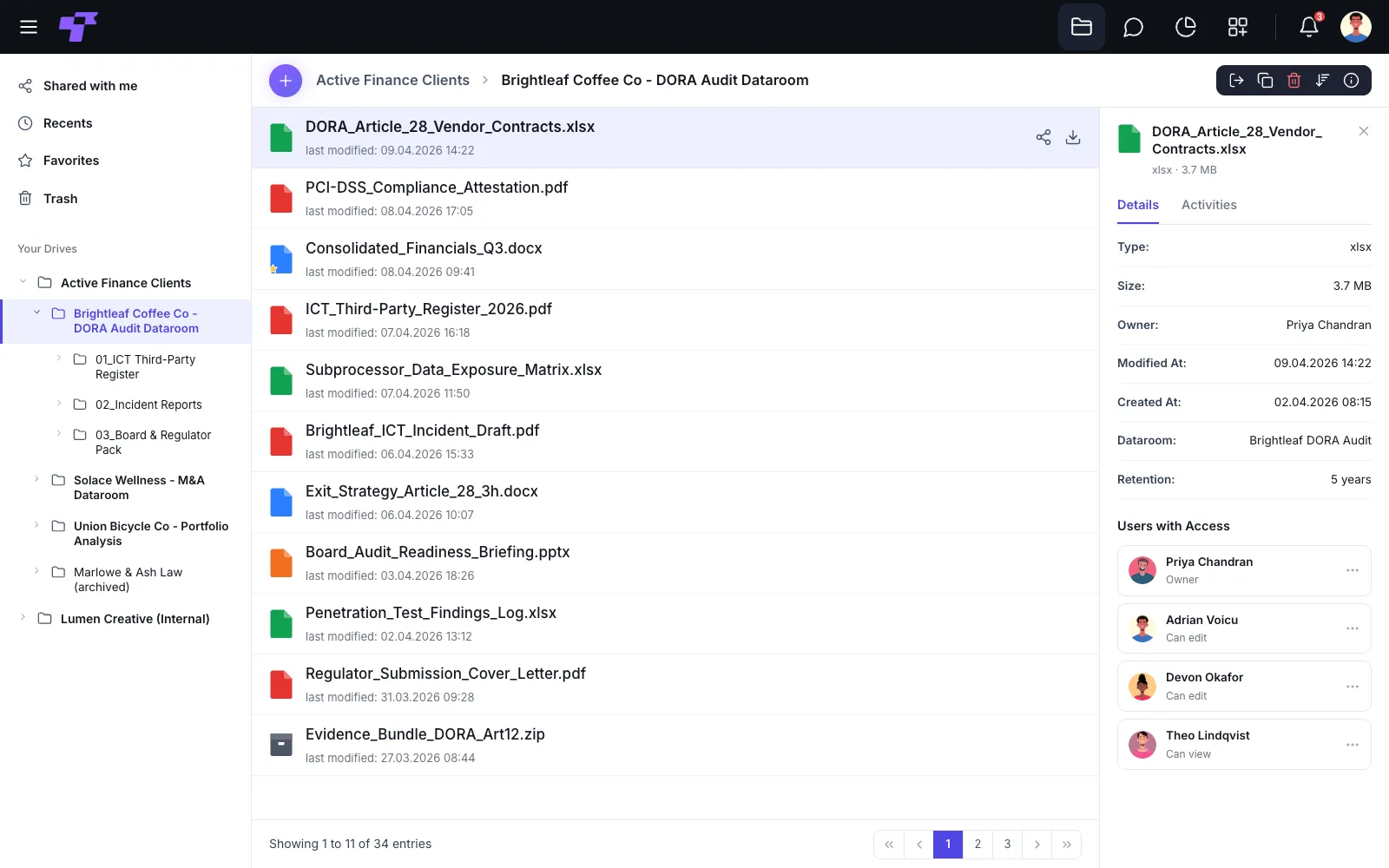Open Regulator_Submission_Cover_Letter.pdf
Screen dimensions: 1389x868
(x=675, y=685)
